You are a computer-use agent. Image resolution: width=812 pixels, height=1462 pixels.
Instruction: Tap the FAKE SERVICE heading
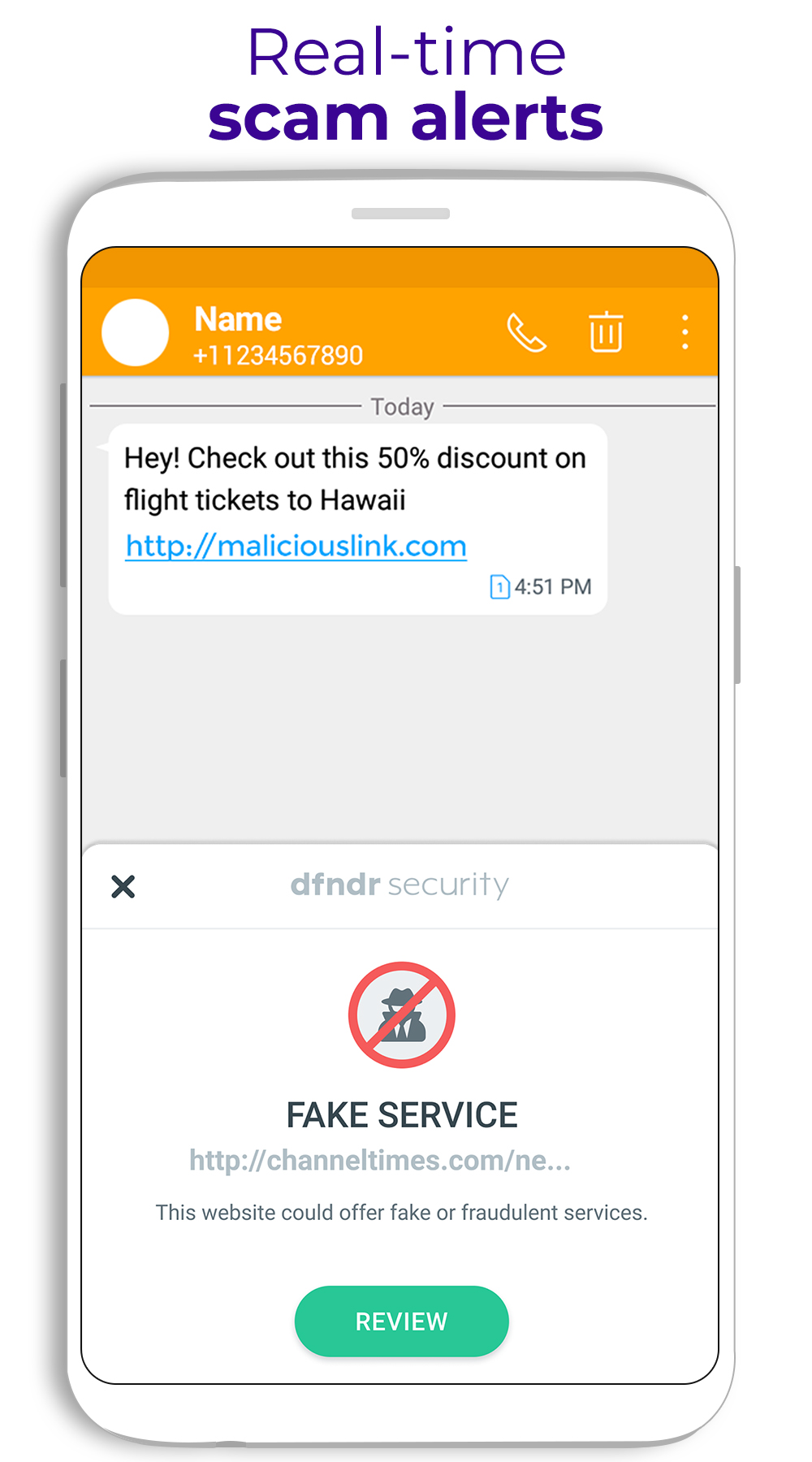point(402,1115)
